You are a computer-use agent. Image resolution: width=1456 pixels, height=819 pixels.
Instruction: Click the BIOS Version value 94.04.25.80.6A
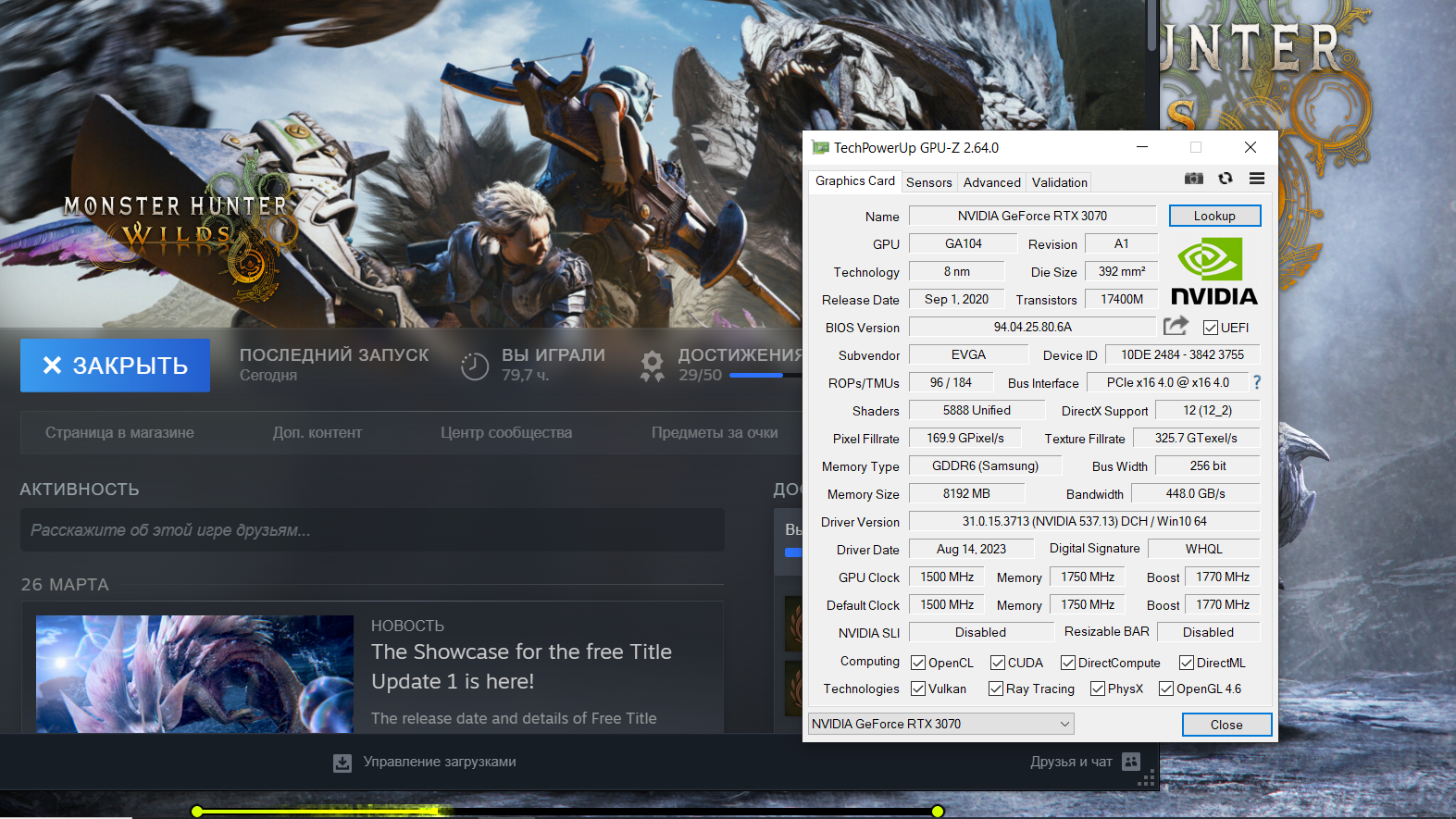pos(1032,327)
